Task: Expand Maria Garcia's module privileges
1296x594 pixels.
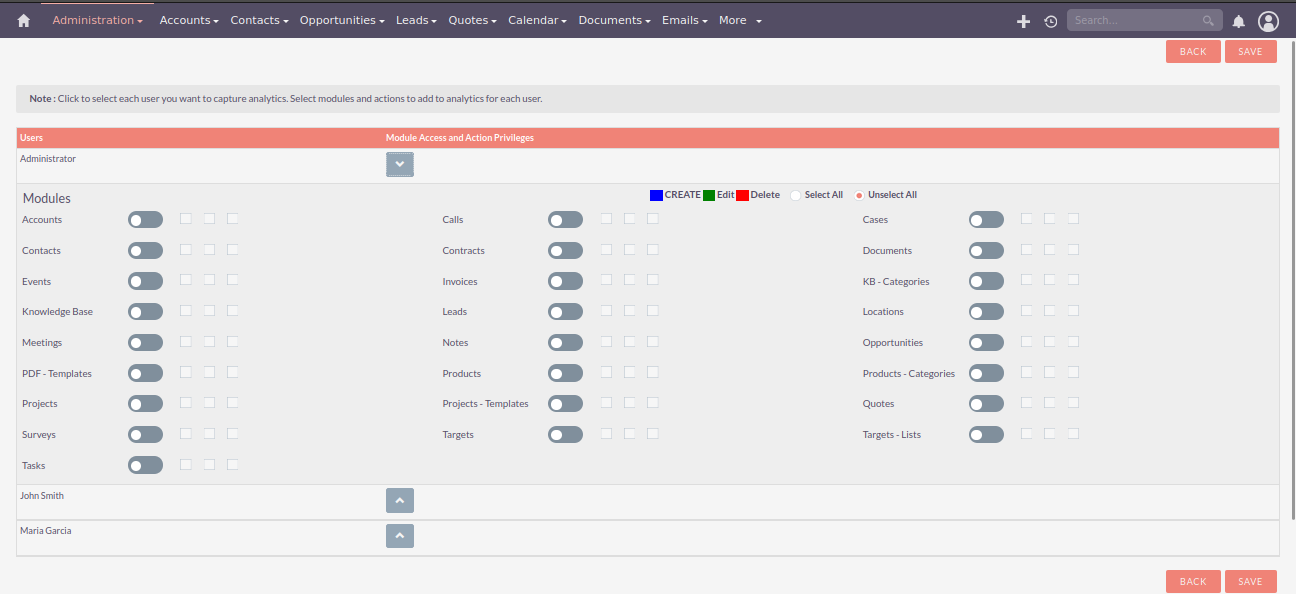Action: point(399,536)
